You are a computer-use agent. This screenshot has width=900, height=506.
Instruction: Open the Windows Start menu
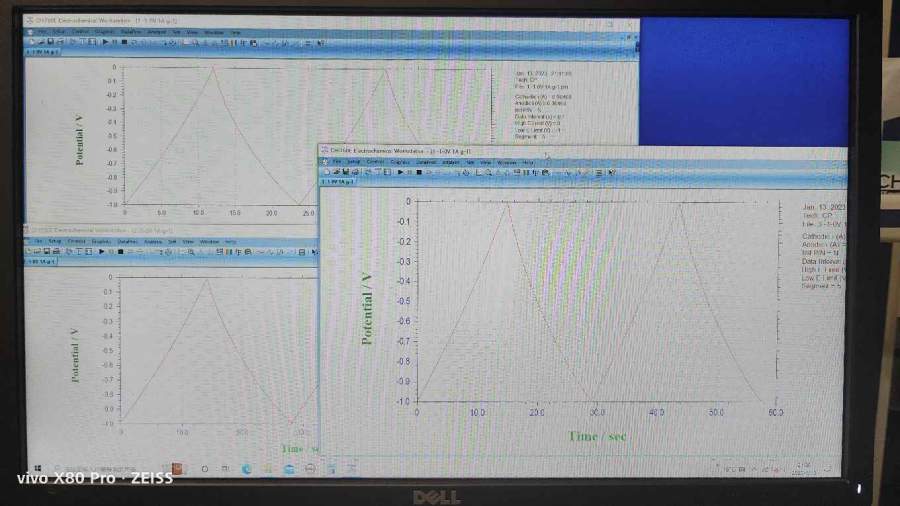pyautogui.click(x=37, y=468)
